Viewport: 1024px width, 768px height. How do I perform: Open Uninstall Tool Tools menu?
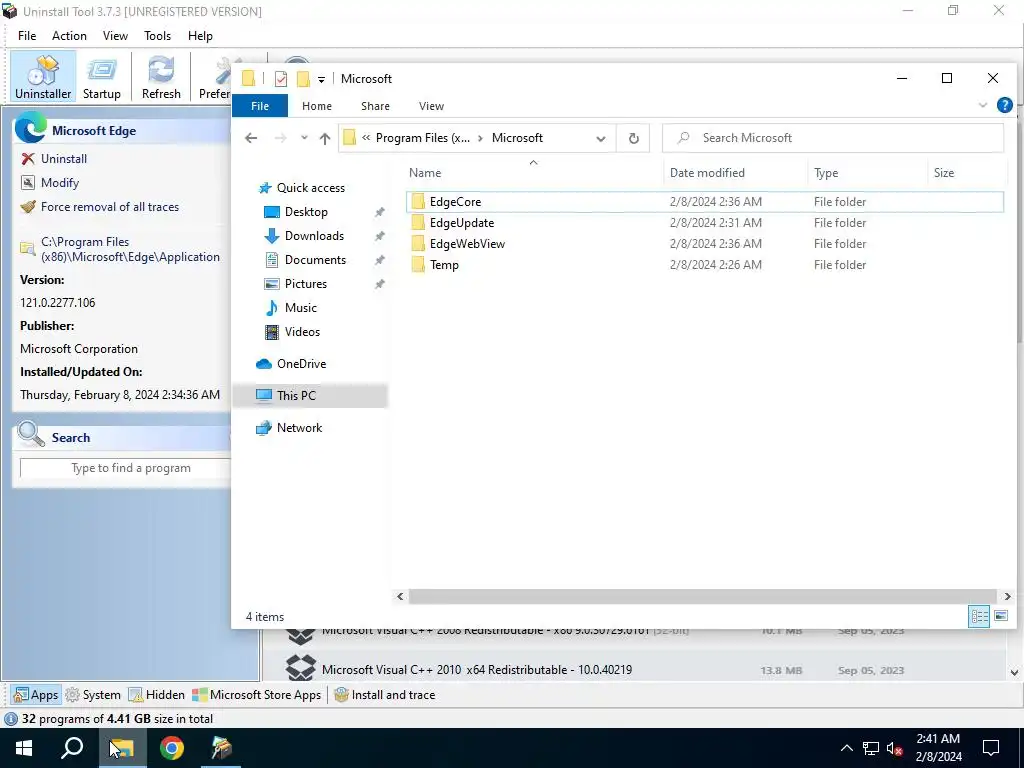[157, 36]
